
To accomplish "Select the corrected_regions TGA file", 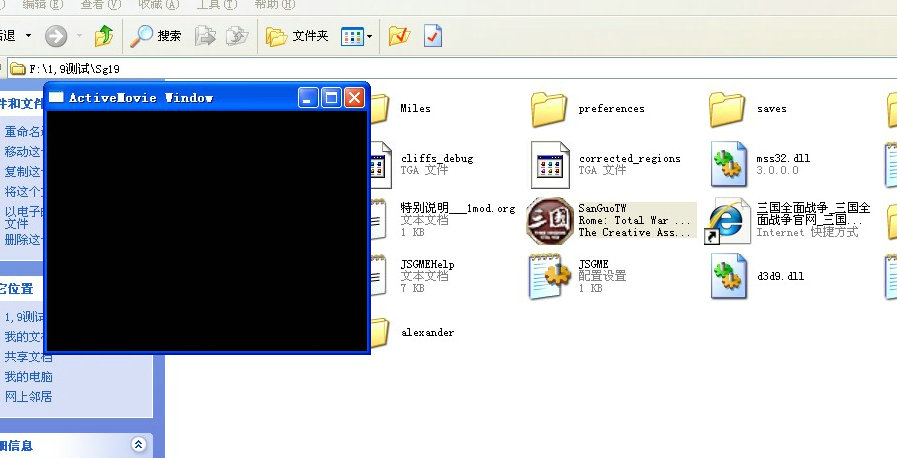I will coord(549,164).
